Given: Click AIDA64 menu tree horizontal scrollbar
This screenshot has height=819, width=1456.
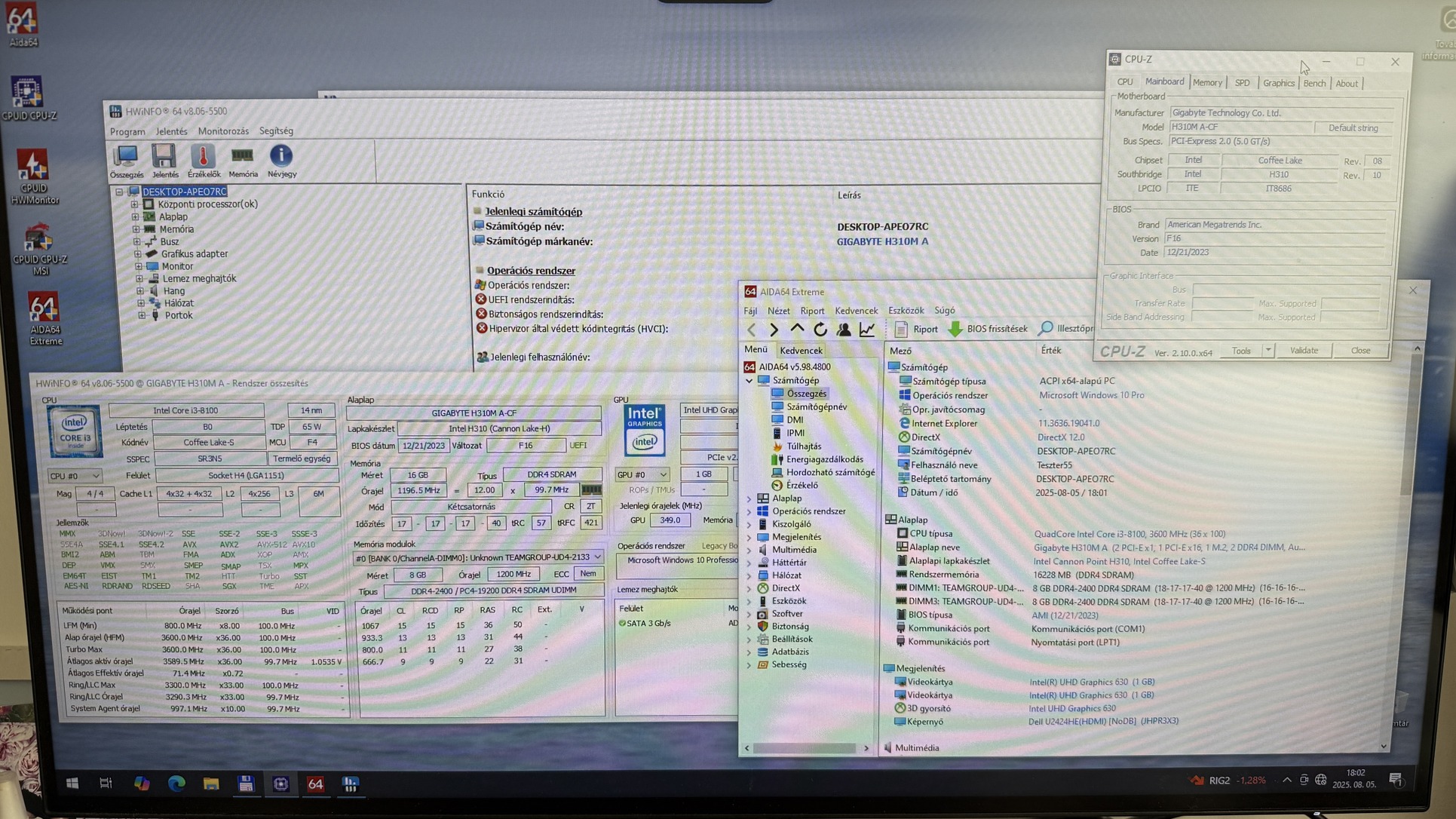Looking at the screenshot, I should pos(805,748).
